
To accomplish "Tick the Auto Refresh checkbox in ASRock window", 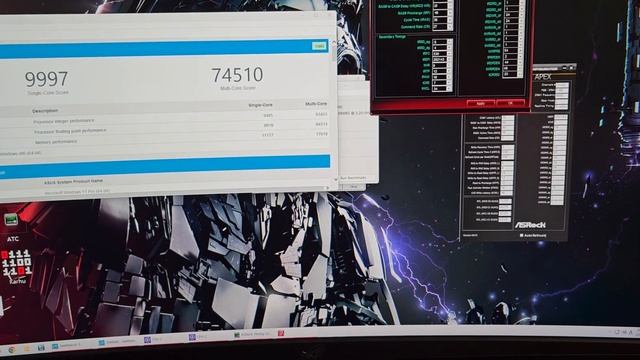I will point(521,236).
